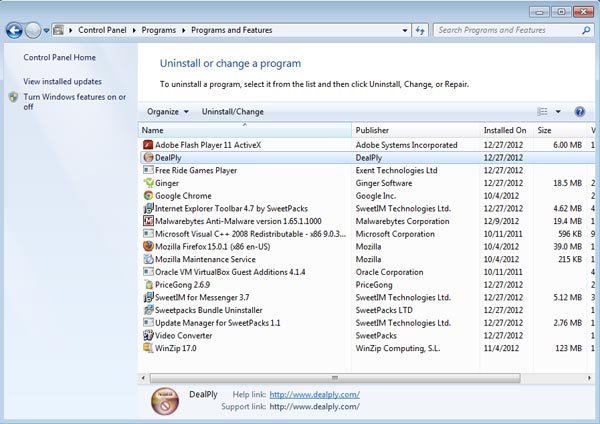Screen dimensions: 600x424
Task: Sort by the Name column header
Action: coord(245,130)
